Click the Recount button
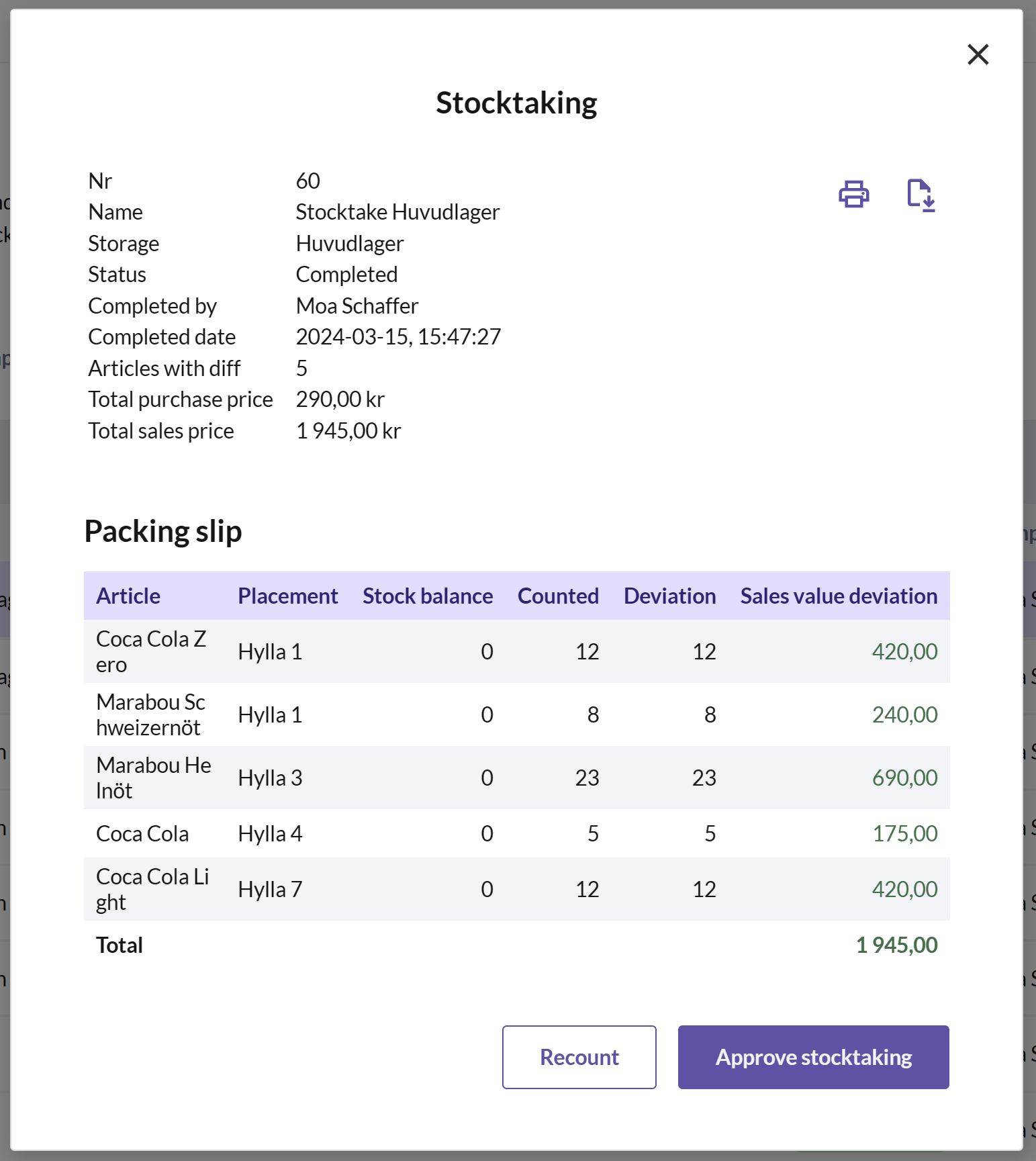 point(579,1057)
